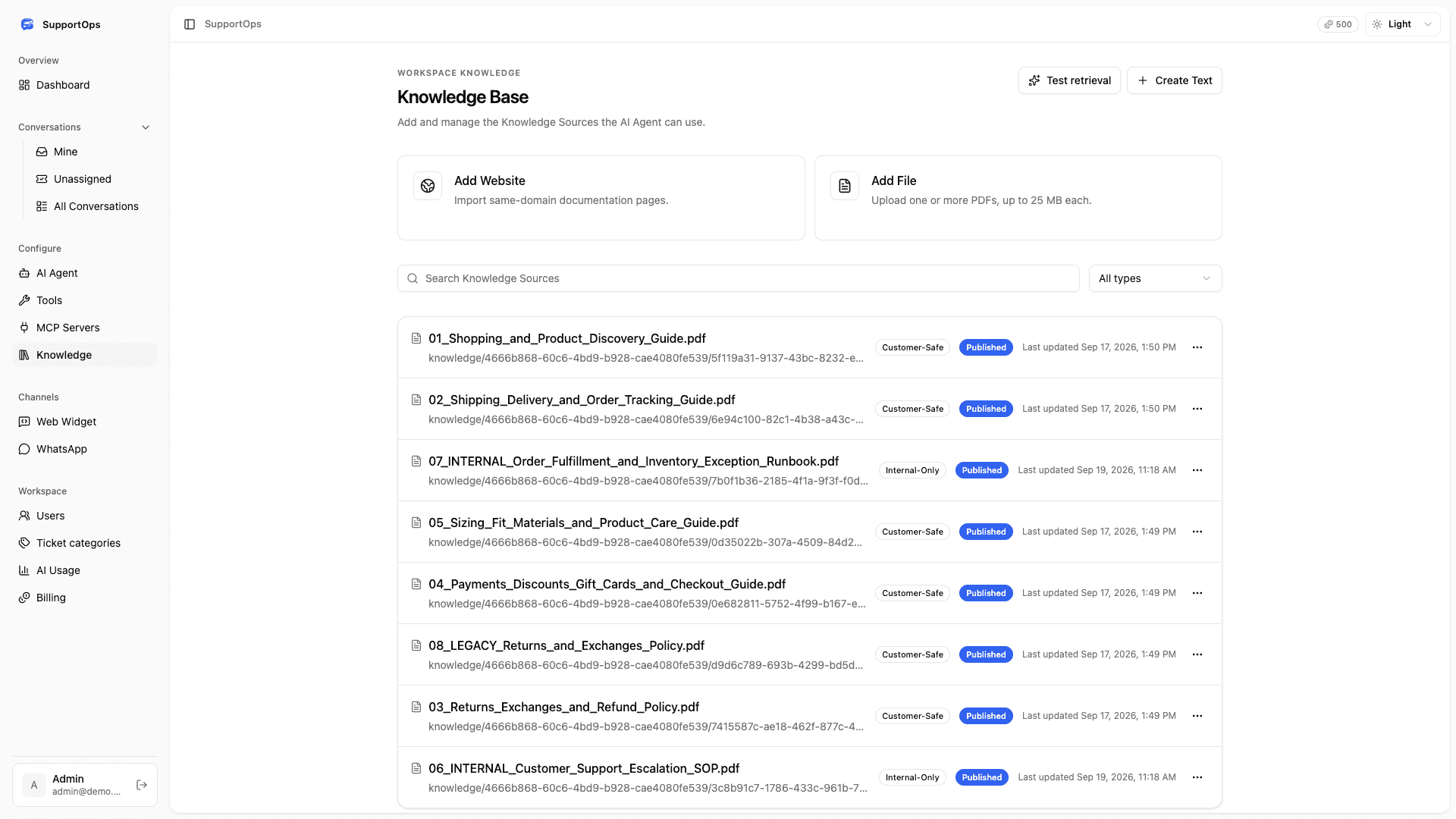Open more options for 02_Shipping_Delivery_and_Order_Tracking_Guide.pdf
The width and height of the screenshot is (1456, 819).
[1197, 409]
